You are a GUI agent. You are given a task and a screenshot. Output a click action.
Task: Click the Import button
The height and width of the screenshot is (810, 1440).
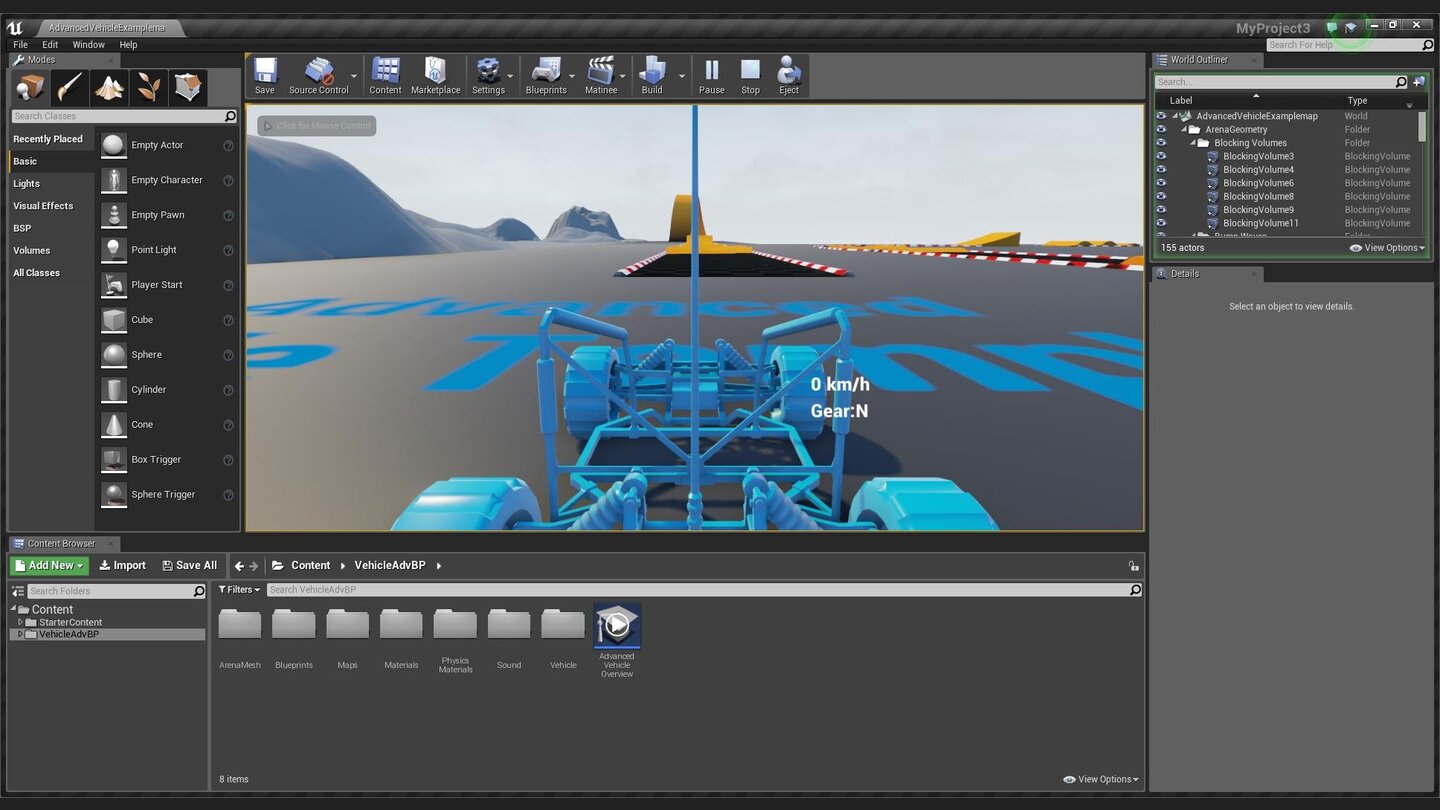click(x=122, y=565)
